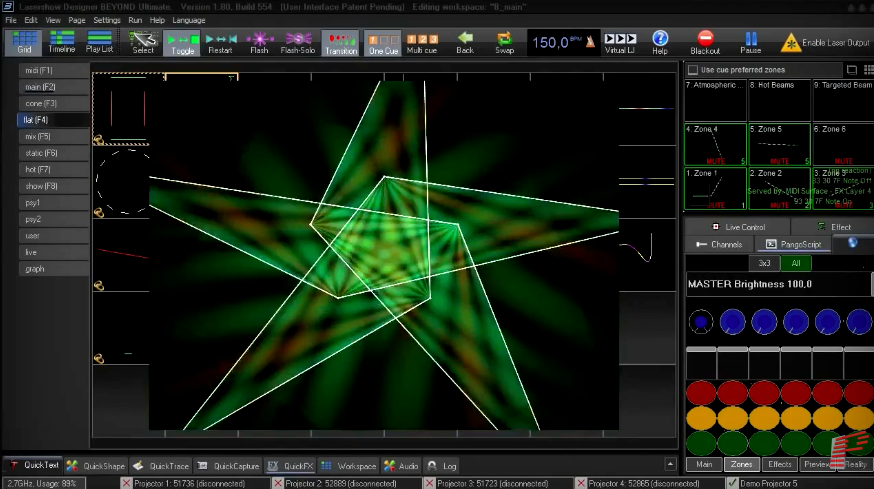Pause playback using the Pause icon
This screenshot has width=874, height=489.
pyautogui.click(x=750, y=42)
